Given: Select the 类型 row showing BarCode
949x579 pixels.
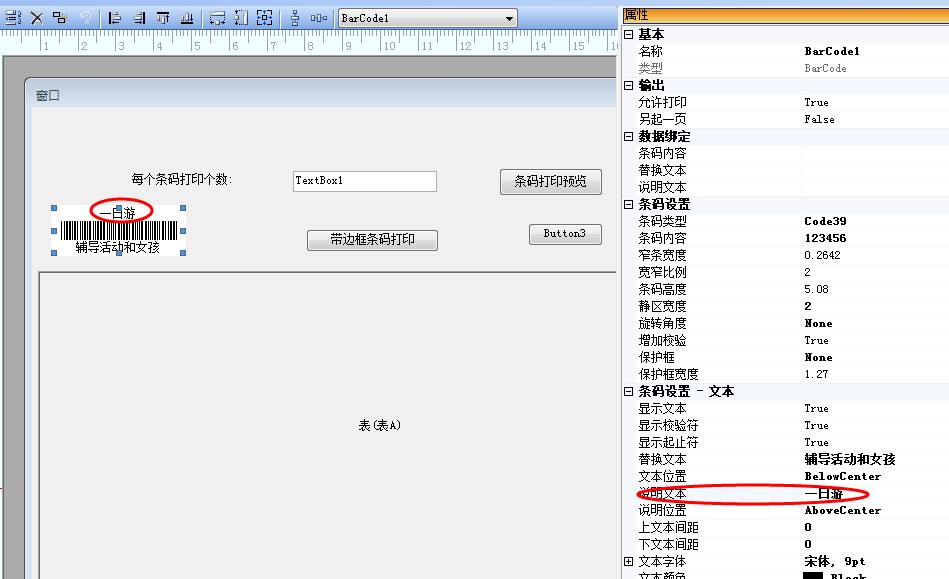Looking at the screenshot, I should point(786,68).
